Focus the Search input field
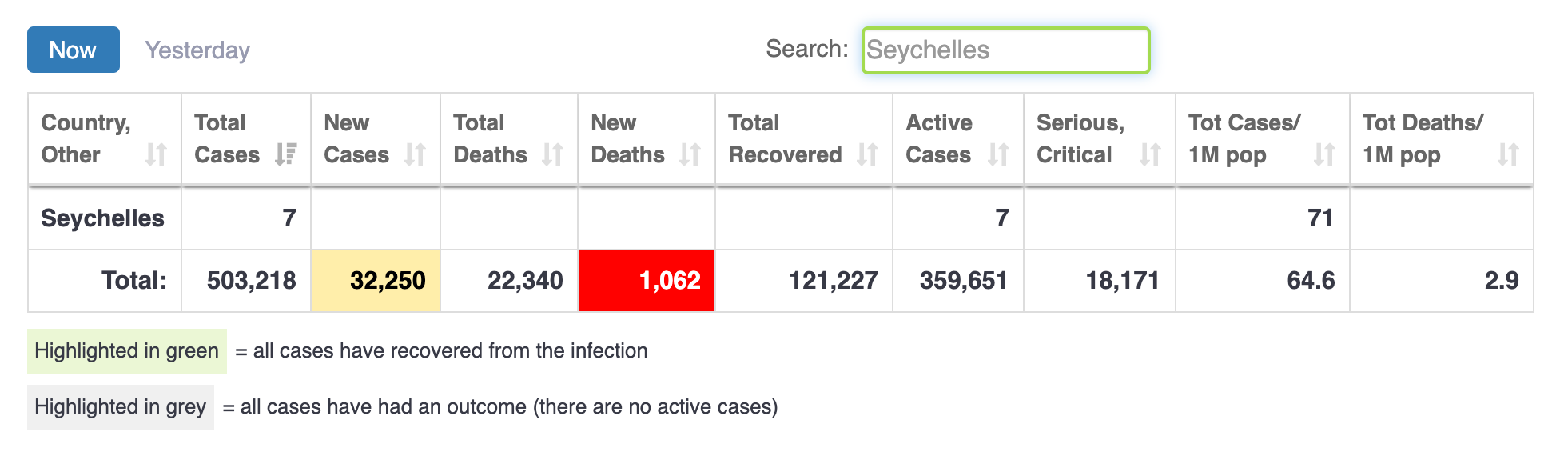Image resolution: width=1568 pixels, height=468 pixels. pos(1005,50)
